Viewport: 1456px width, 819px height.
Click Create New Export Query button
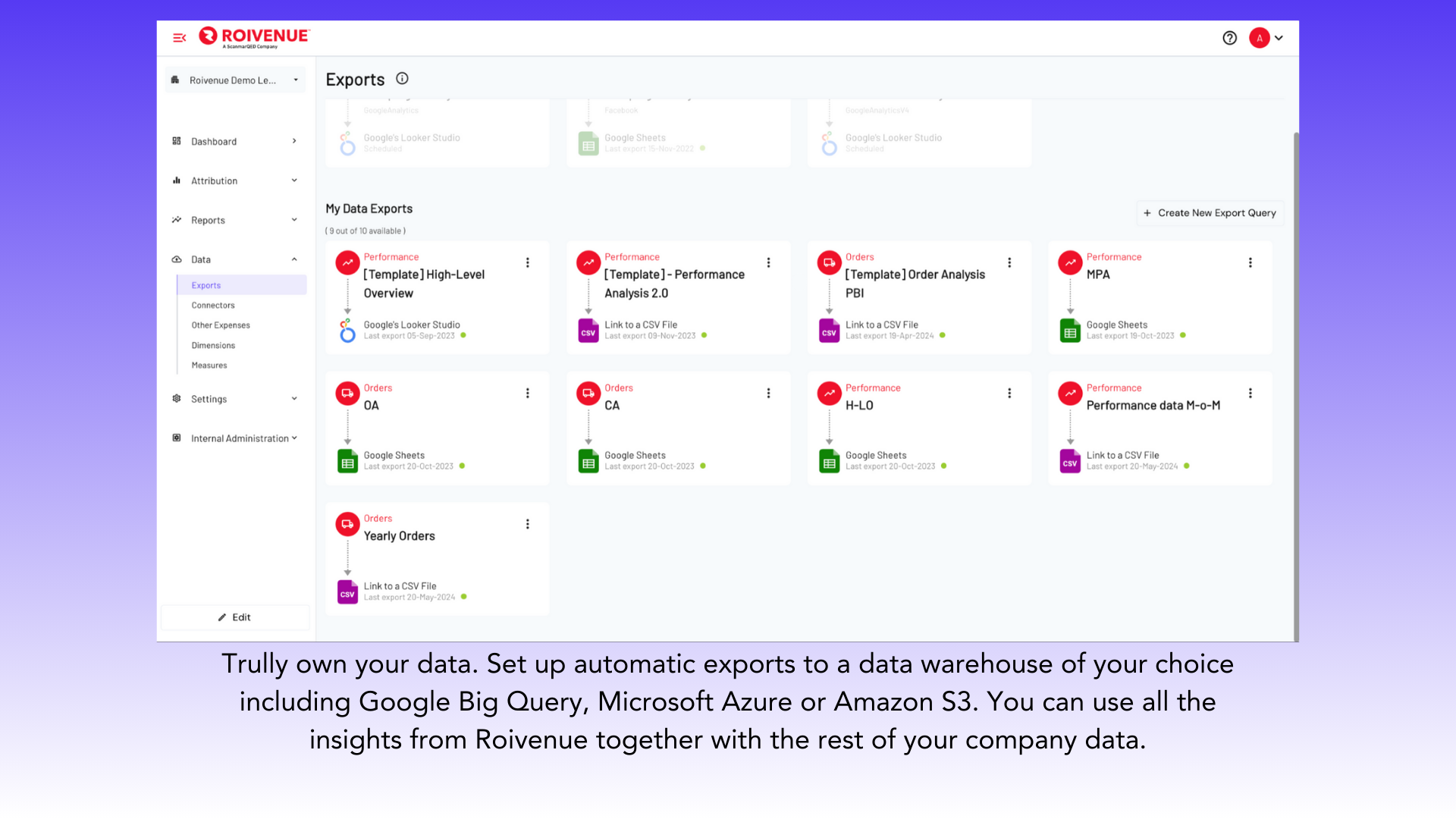[x=1210, y=213]
